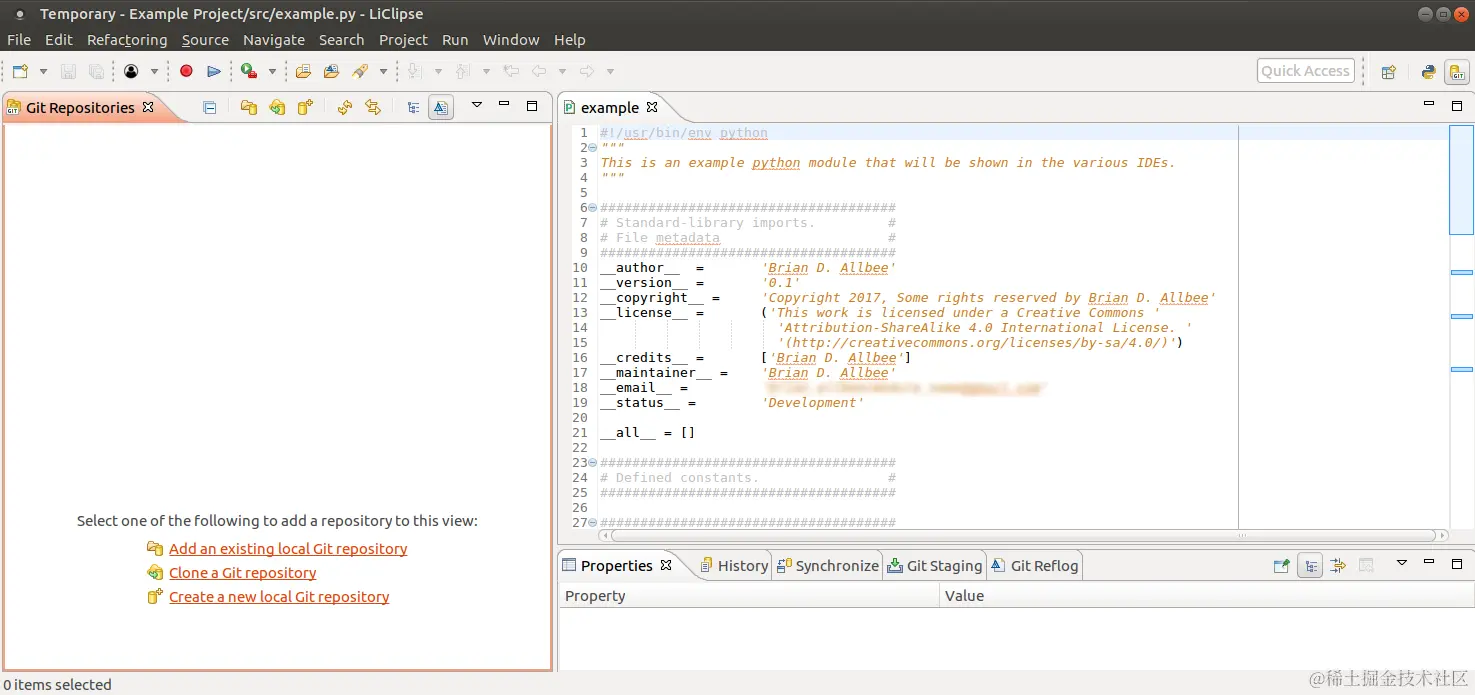Image resolution: width=1475 pixels, height=695 pixels.
Task: Toggle hierarchical branch layout in Git Repositories
Action: point(412,107)
